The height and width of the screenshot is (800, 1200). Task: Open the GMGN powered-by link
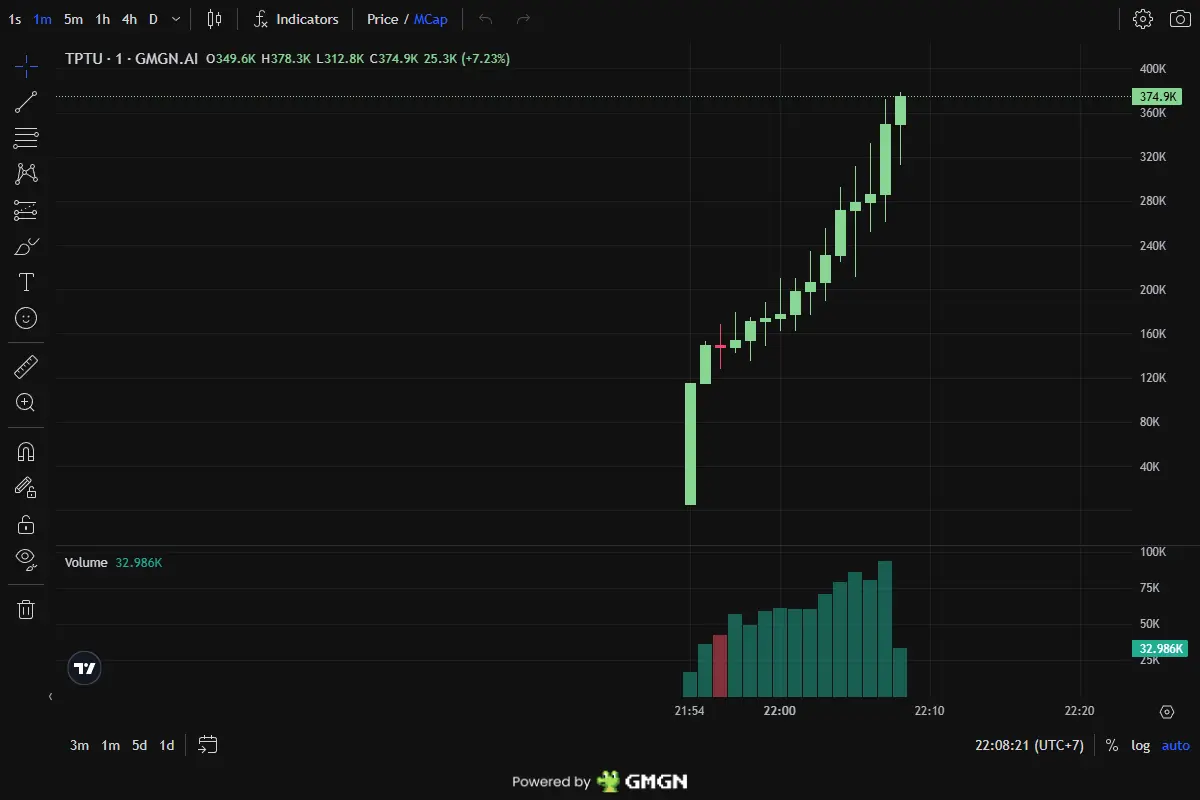600,781
